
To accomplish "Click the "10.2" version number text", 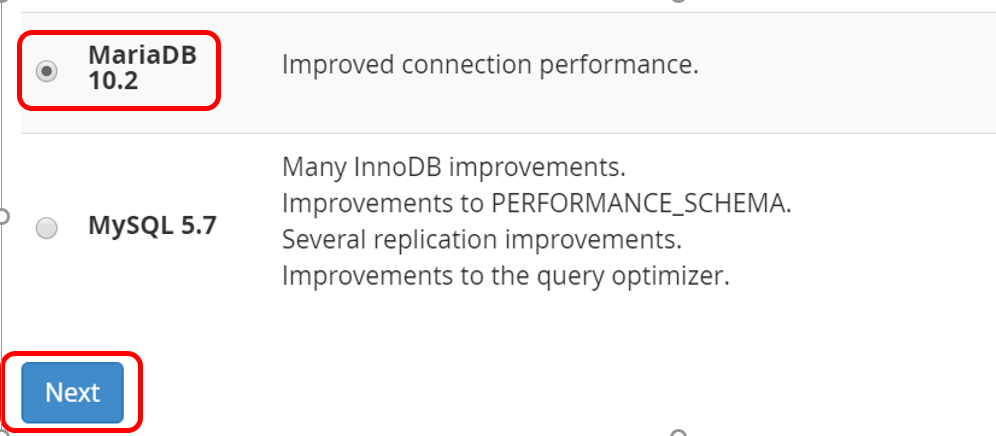I will pyautogui.click(x=112, y=81).
